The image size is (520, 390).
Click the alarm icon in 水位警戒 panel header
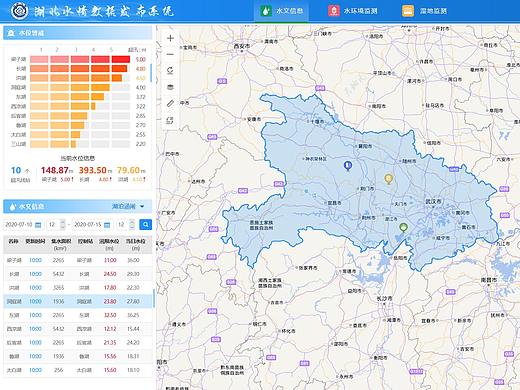pyautogui.click(x=11, y=33)
